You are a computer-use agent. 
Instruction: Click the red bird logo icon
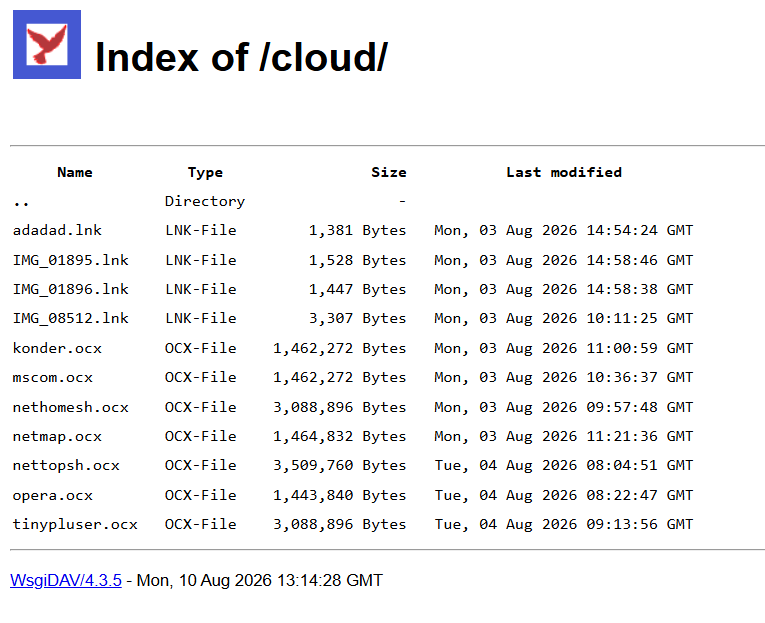(x=47, y=44)
